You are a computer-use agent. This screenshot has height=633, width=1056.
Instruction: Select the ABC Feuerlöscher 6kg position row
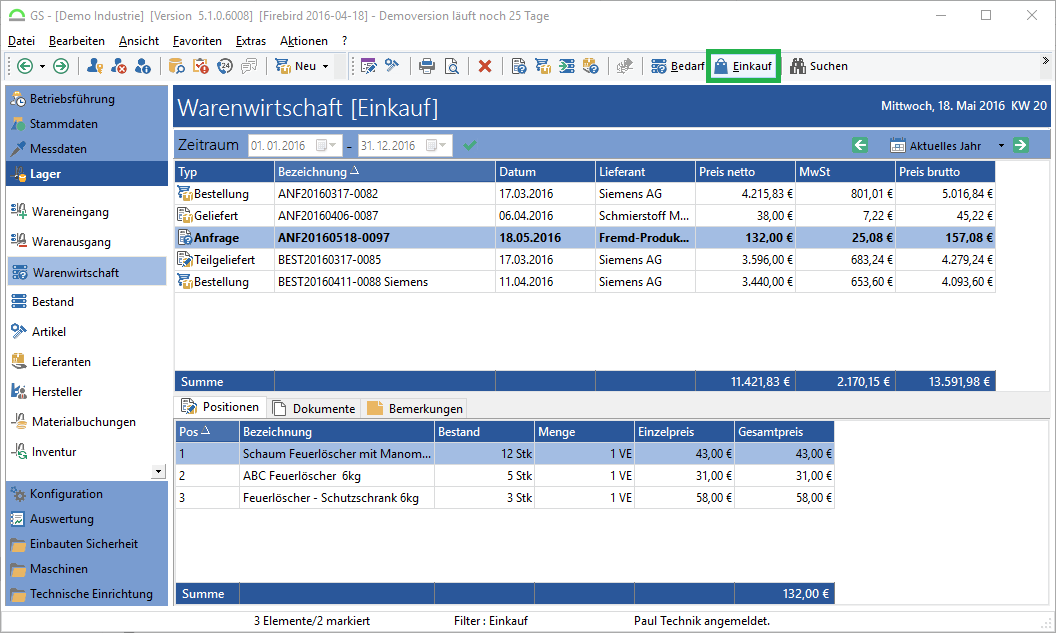tap(504, 475)
